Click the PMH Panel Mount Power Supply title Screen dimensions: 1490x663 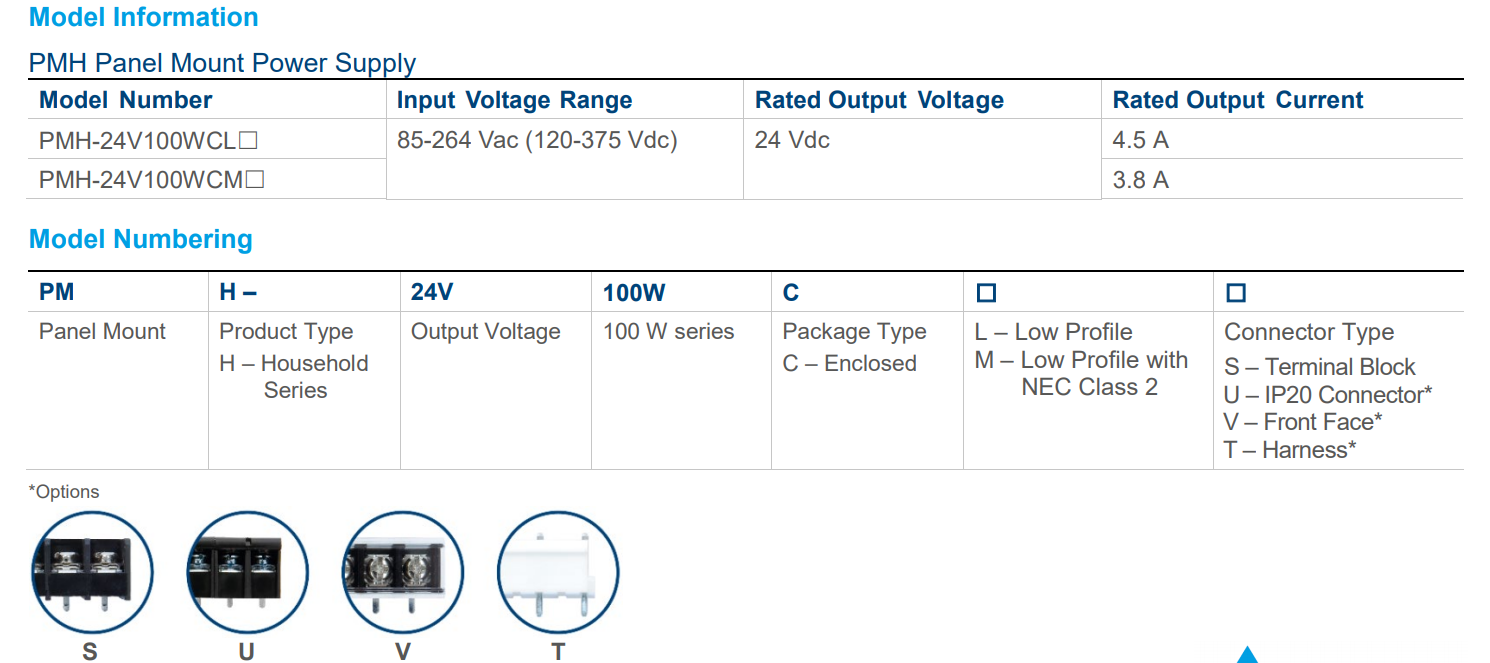pos(222,64)
